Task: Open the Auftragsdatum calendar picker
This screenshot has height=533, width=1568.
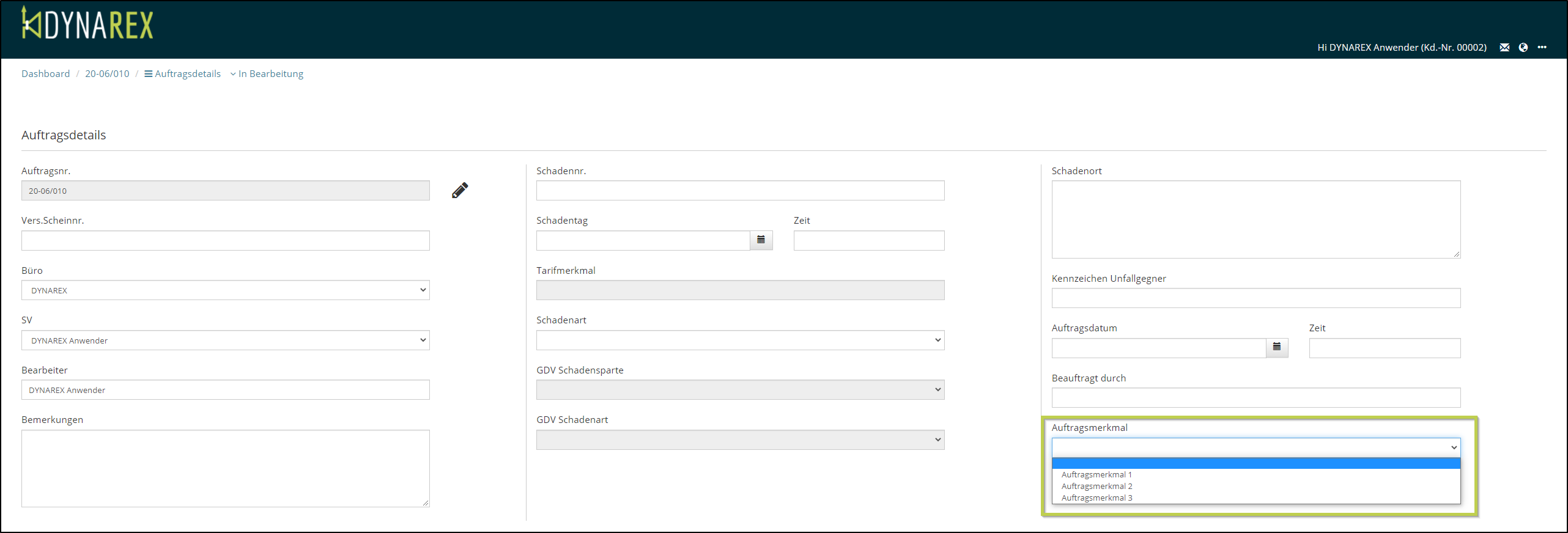Action: [x=1276, y=347]
